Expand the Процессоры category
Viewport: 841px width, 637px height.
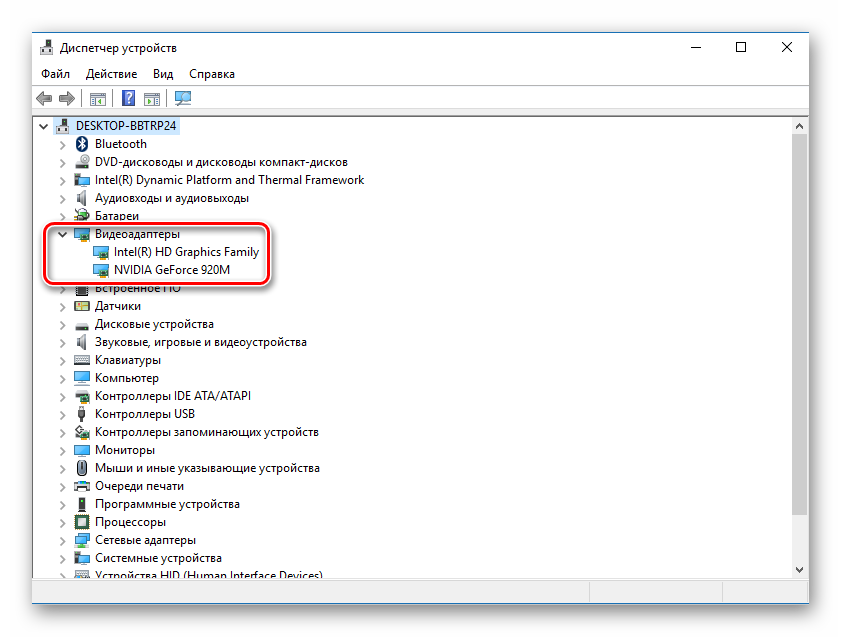(x=62, y=522)
